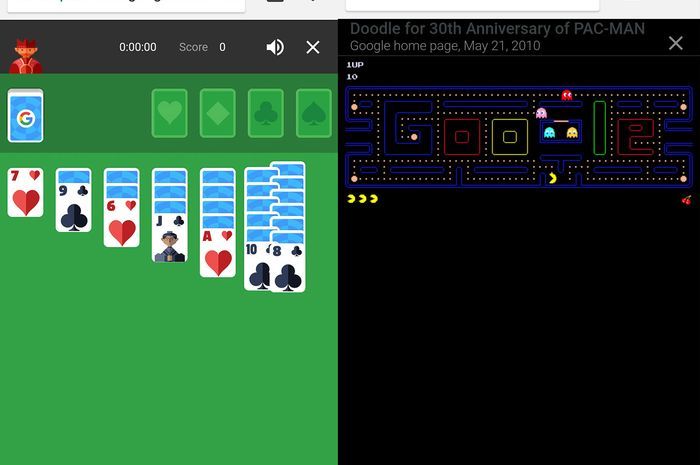Click the yellow Pac-Man character in maze

click(x=553, y=178)
